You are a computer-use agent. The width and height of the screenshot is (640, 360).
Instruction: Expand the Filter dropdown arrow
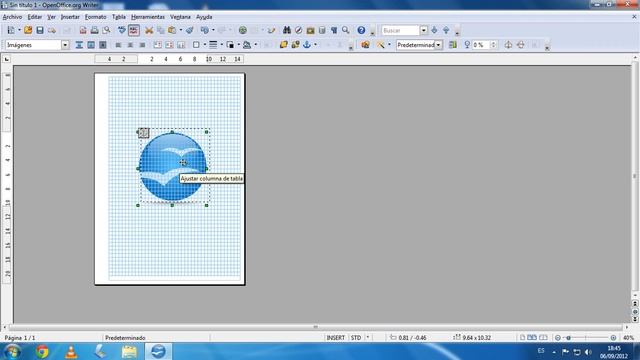pos(389,45)
